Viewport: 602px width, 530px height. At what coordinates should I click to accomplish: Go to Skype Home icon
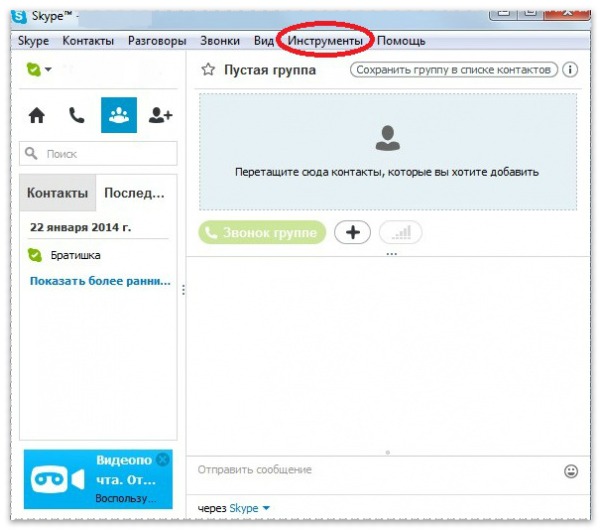[x=37, y=115]
